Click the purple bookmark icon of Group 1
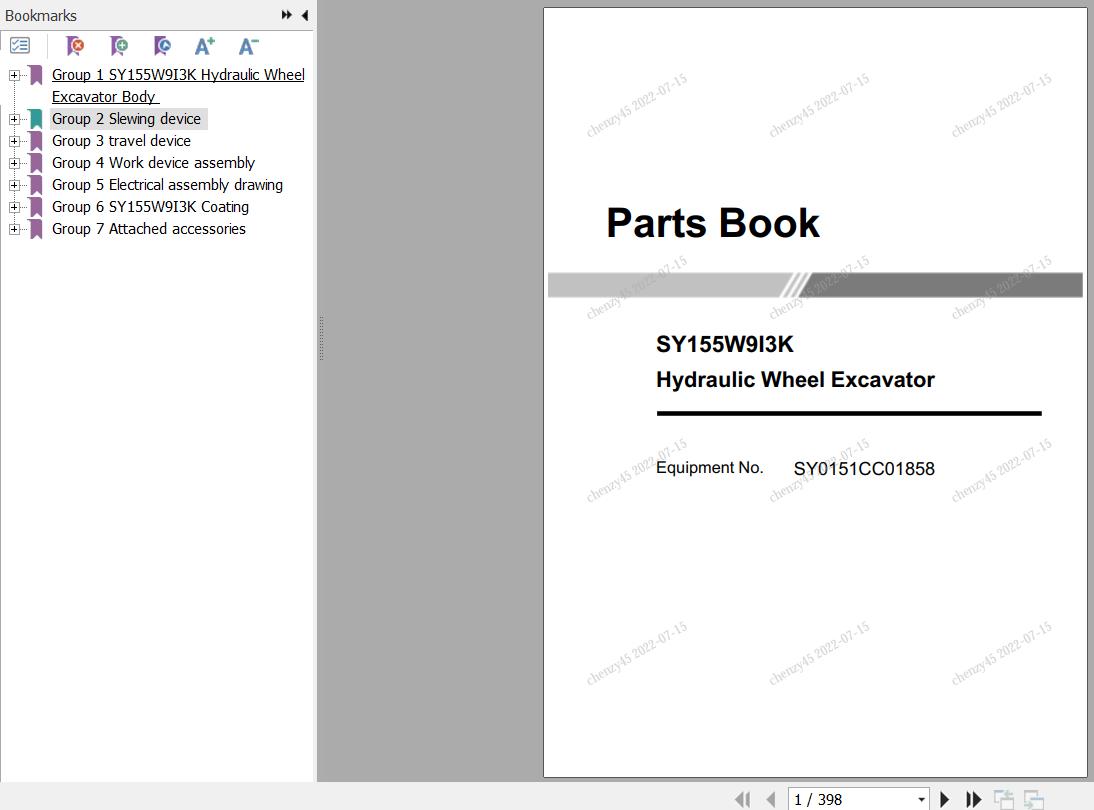1094x810 pixels. tap(36, 75)
